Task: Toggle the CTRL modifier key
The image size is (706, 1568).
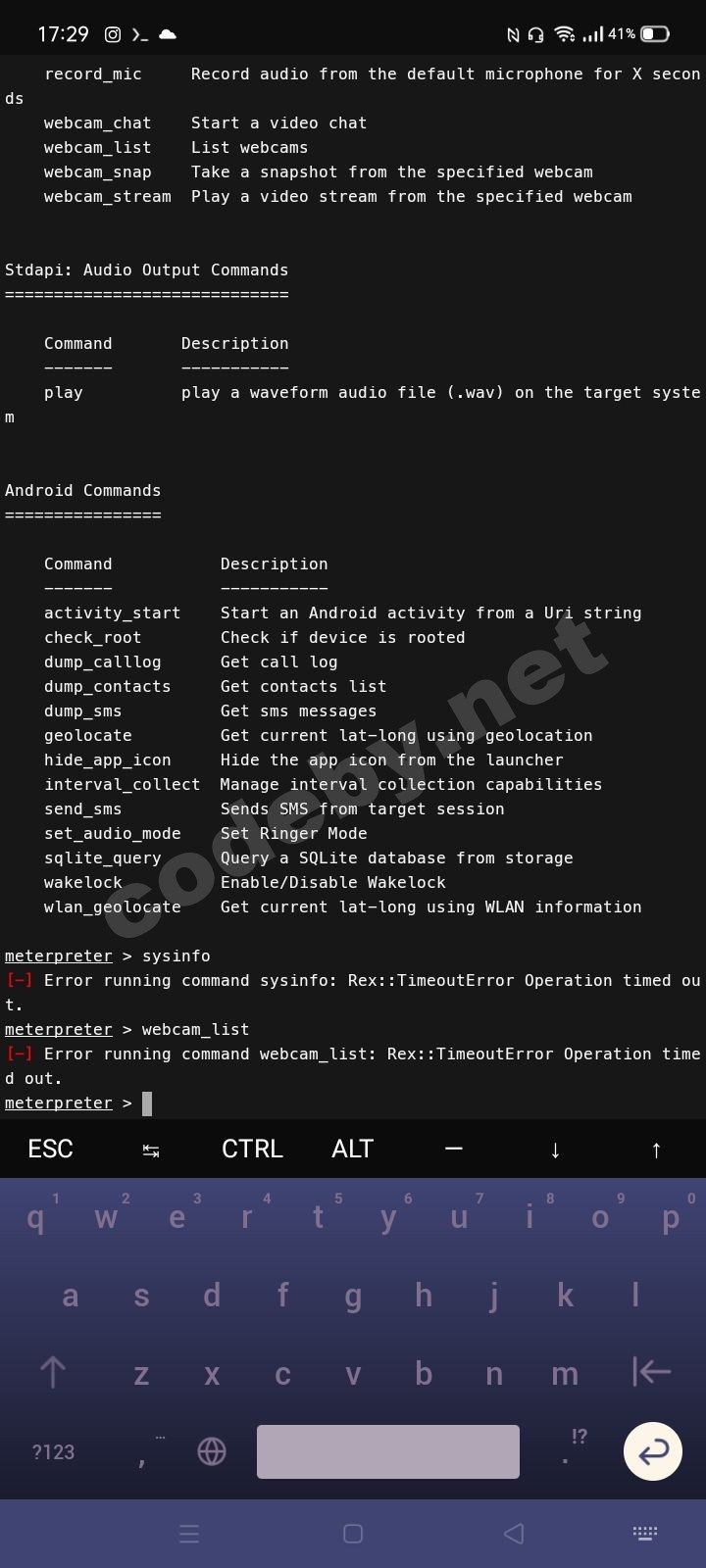Action: [x=252, y=1149]
